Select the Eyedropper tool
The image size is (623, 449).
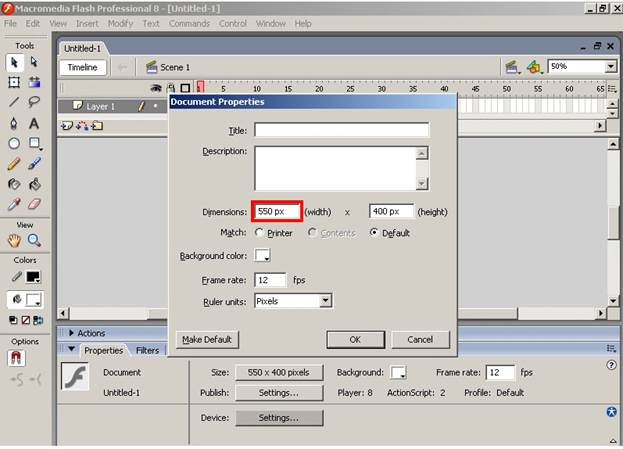point(14,204)
